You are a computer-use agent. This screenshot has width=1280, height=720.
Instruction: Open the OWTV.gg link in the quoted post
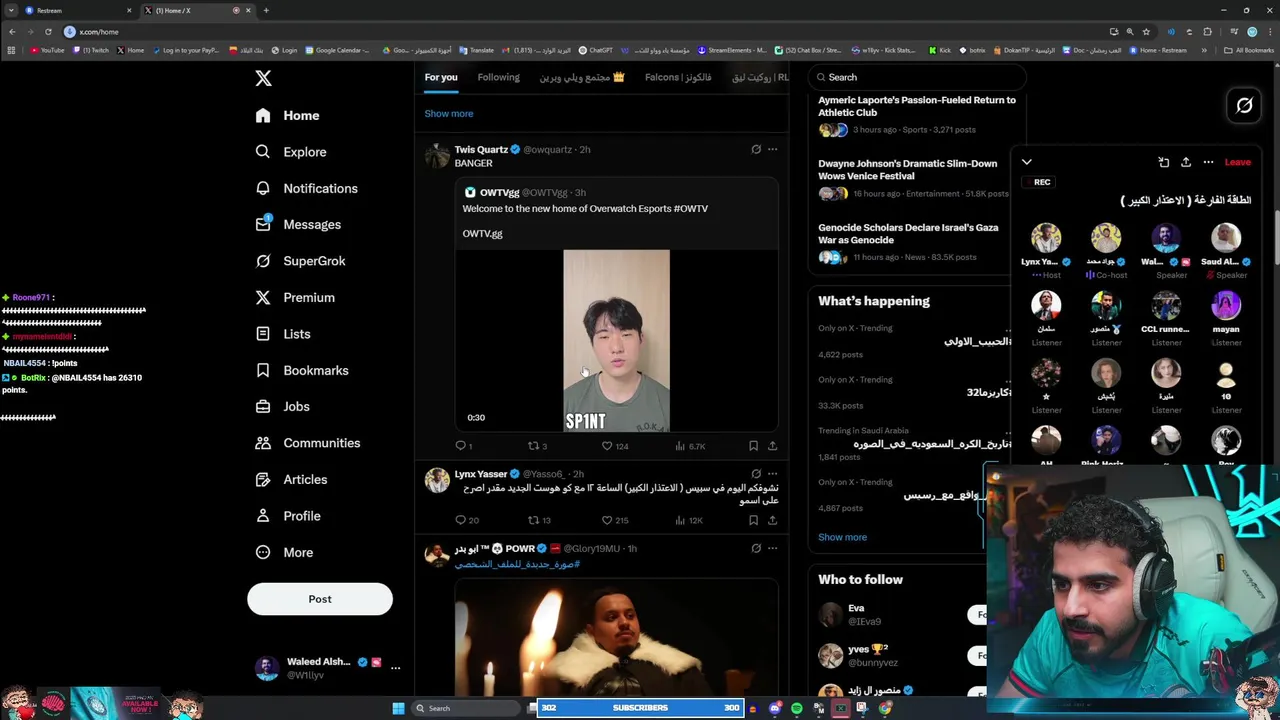pyautogui.click(x=482, y=234)
